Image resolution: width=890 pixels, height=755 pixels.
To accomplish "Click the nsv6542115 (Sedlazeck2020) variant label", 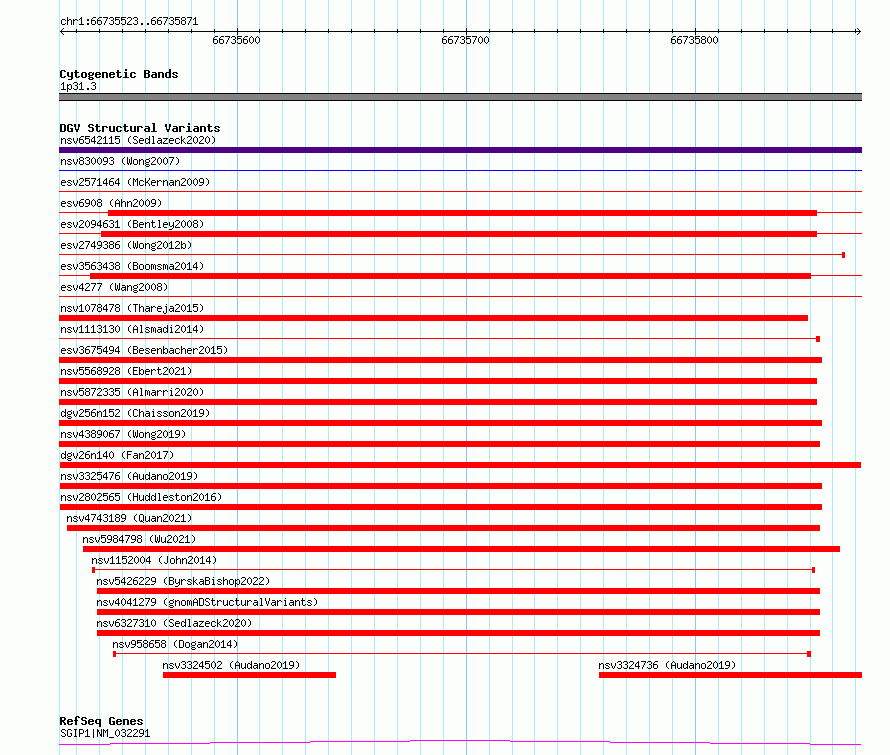I will tap(138, 140).
